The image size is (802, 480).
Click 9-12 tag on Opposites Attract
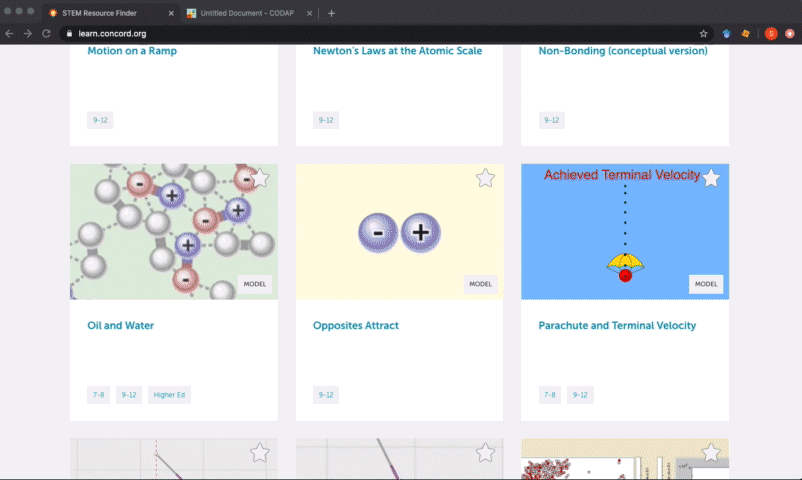[326, 395]
